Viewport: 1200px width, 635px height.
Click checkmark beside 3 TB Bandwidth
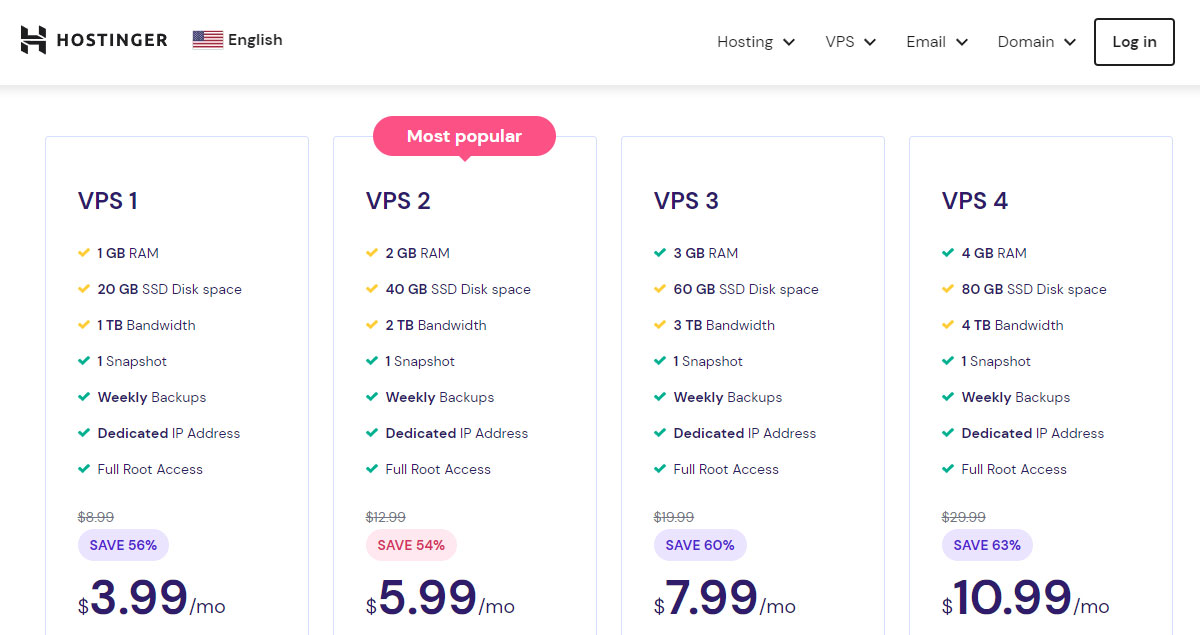point(660,325)
